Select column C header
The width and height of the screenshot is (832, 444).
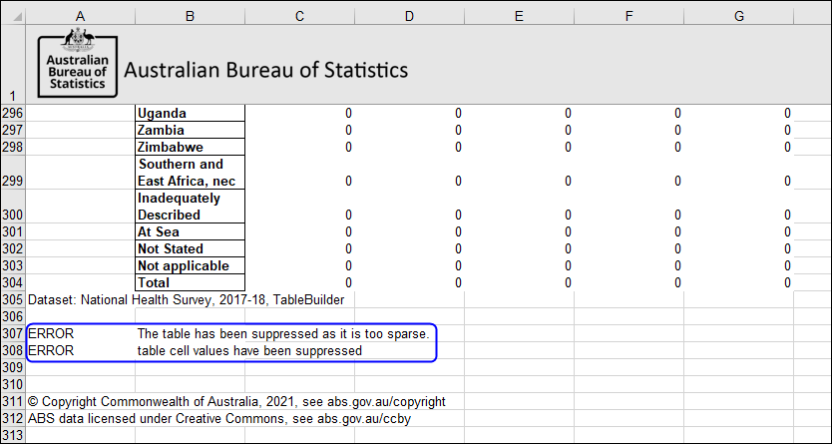coord(300,16)
